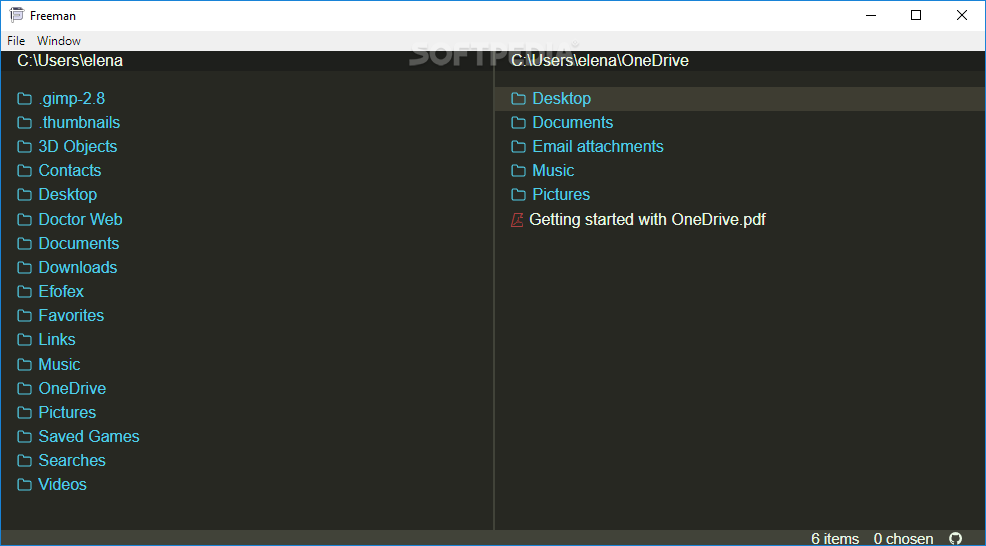
Task: Open the Window menu
Action: click(x=58, y=41)
